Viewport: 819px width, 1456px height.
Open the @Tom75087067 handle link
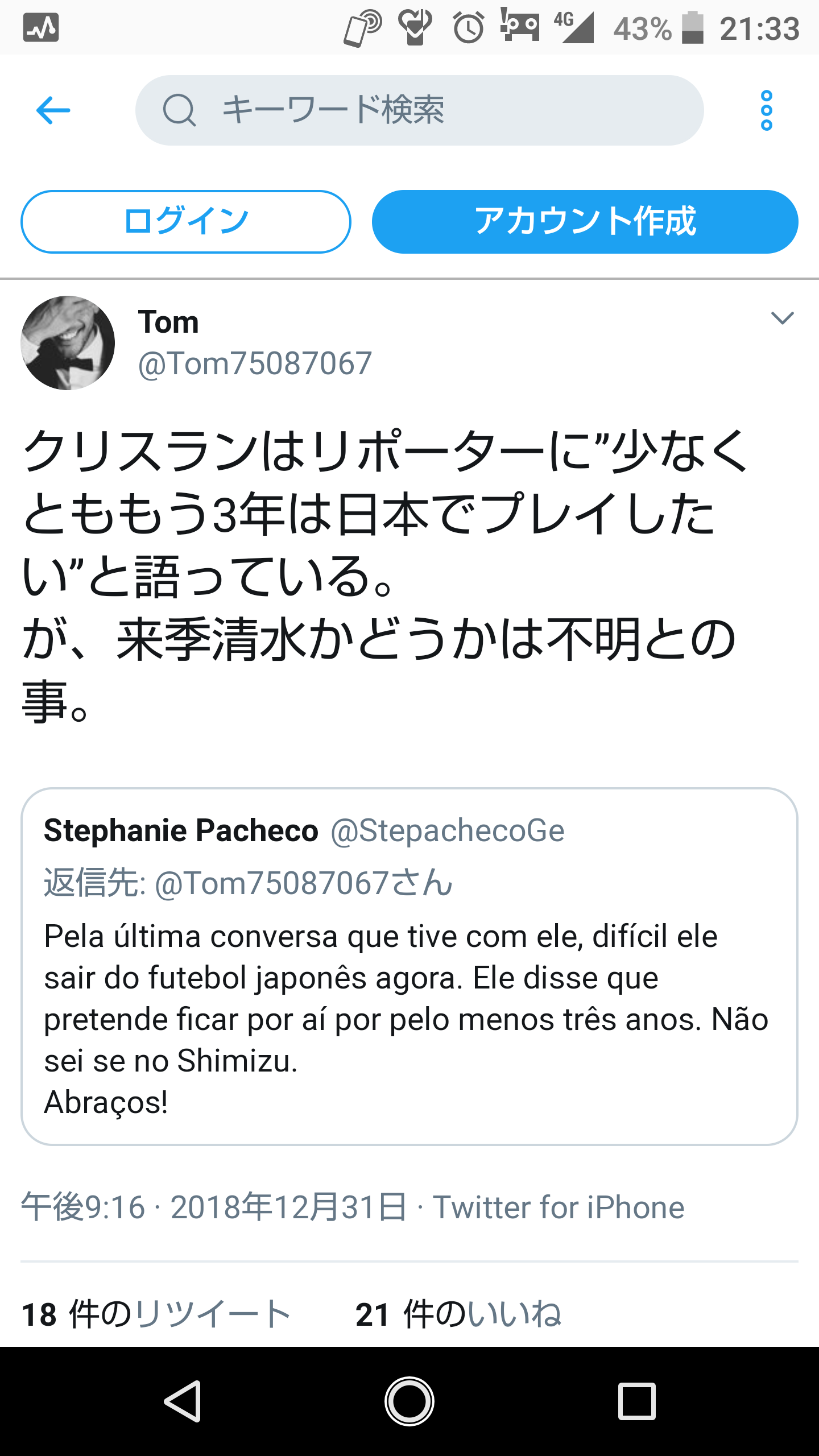click(255, 363)
